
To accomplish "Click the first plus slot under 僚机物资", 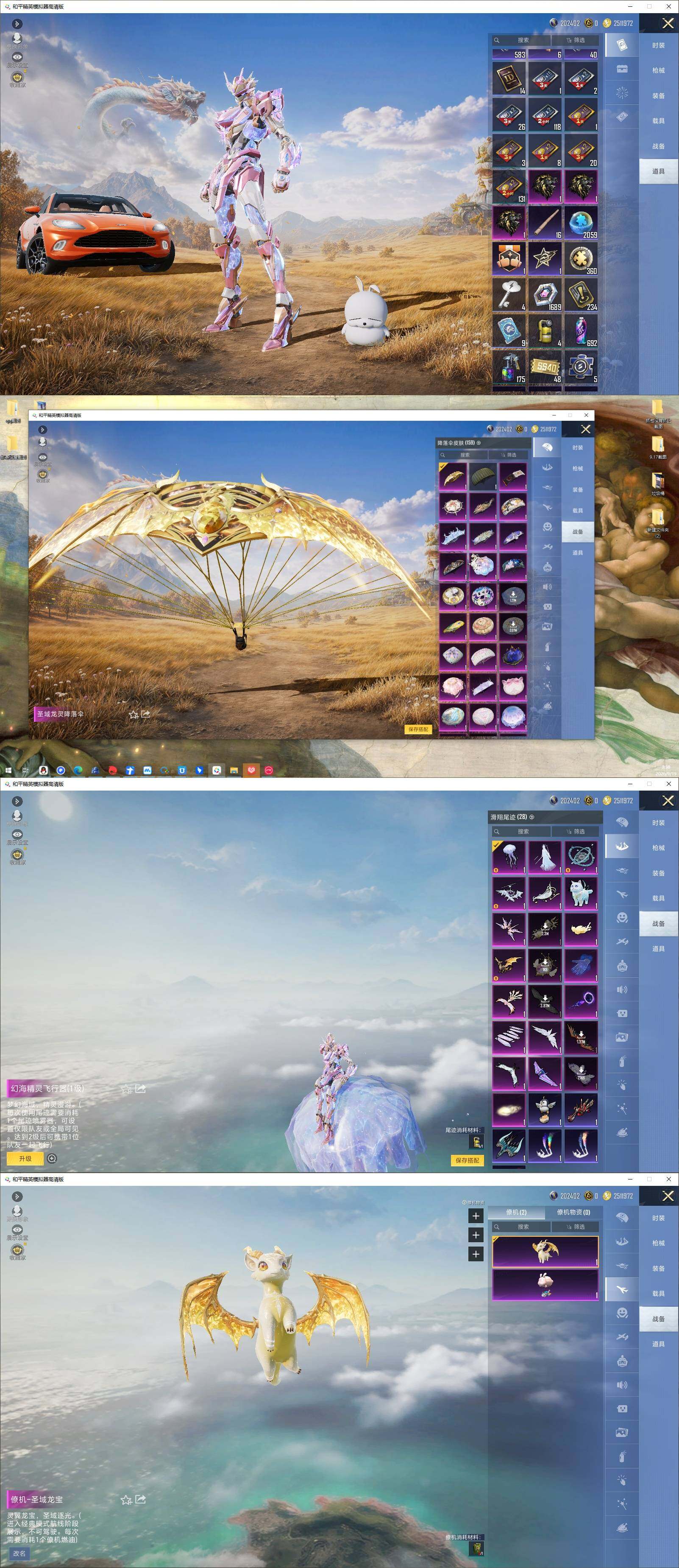I will pos(476,1216).
